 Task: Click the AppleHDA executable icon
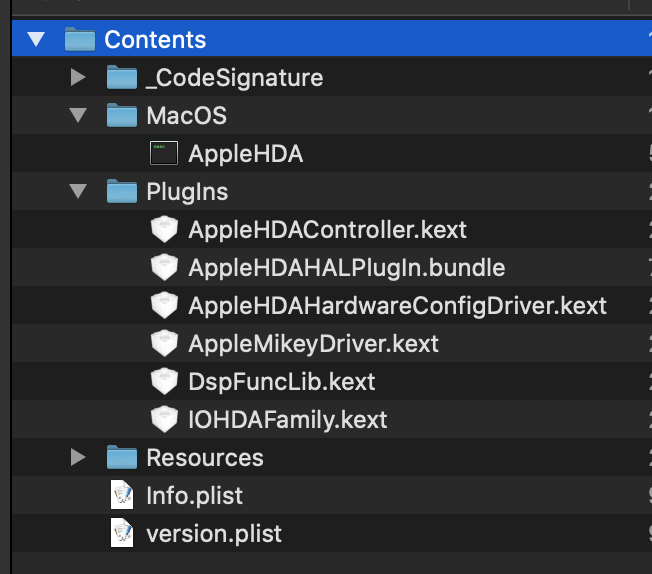163,154
